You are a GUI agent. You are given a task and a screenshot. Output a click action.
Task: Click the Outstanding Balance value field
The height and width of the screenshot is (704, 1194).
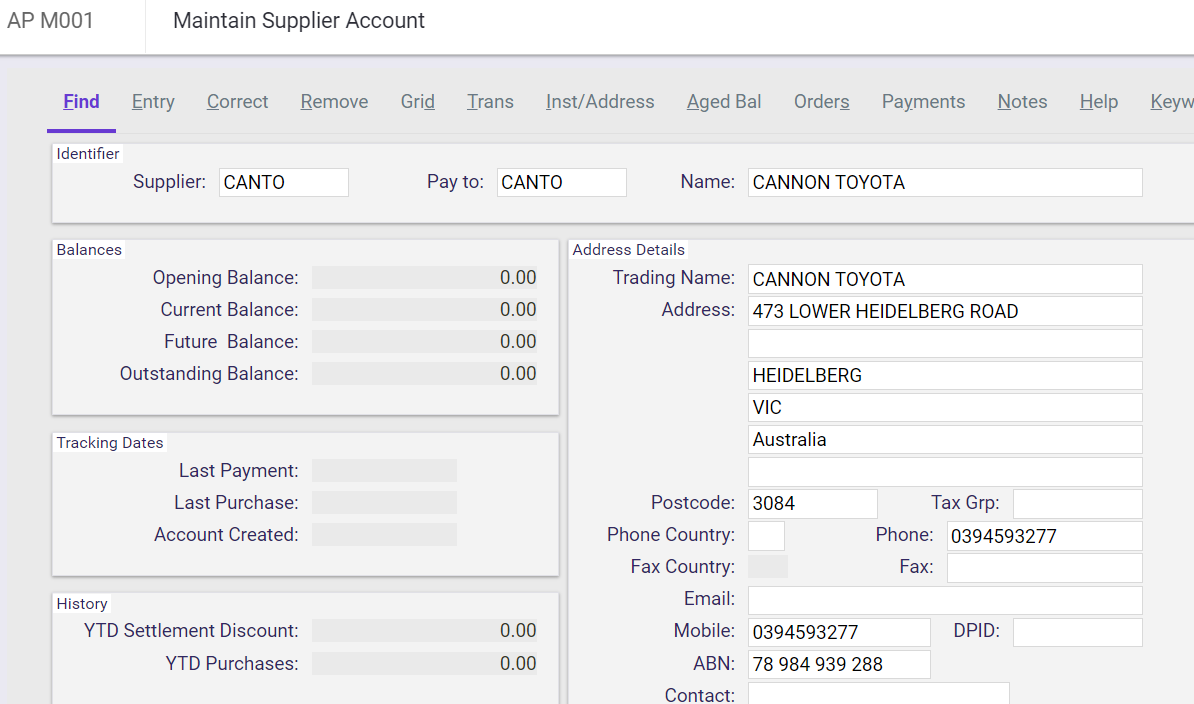tap(424, 374)
